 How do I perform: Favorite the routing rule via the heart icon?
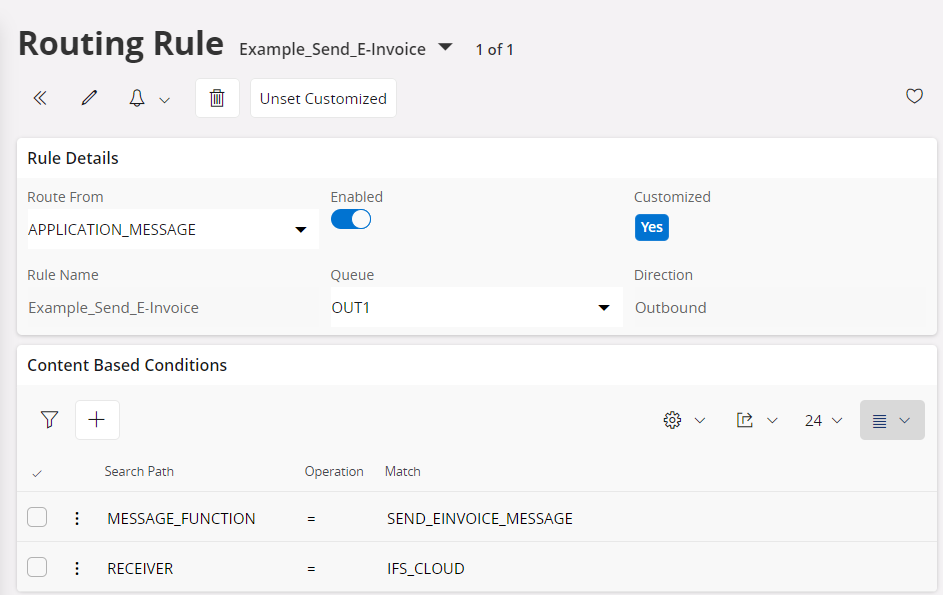pyautogui.click(x=914, y=96)
